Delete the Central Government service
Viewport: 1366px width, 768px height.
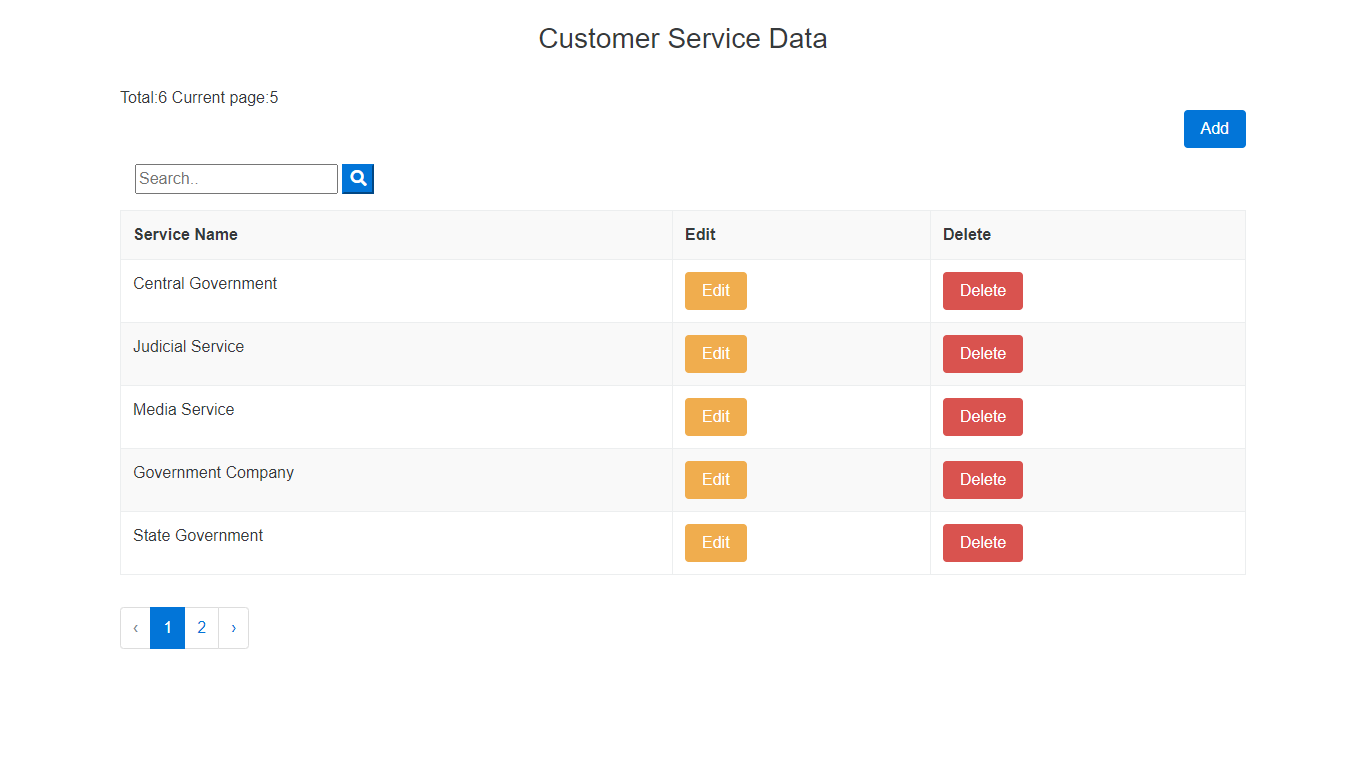tap(982, 291)
